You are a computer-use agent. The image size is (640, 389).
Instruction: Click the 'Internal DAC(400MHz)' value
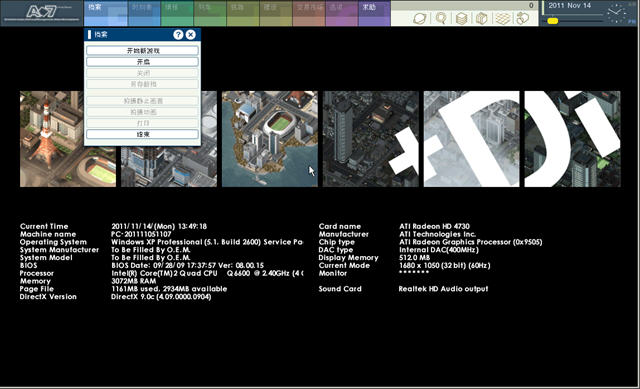[x=439, y=250]
